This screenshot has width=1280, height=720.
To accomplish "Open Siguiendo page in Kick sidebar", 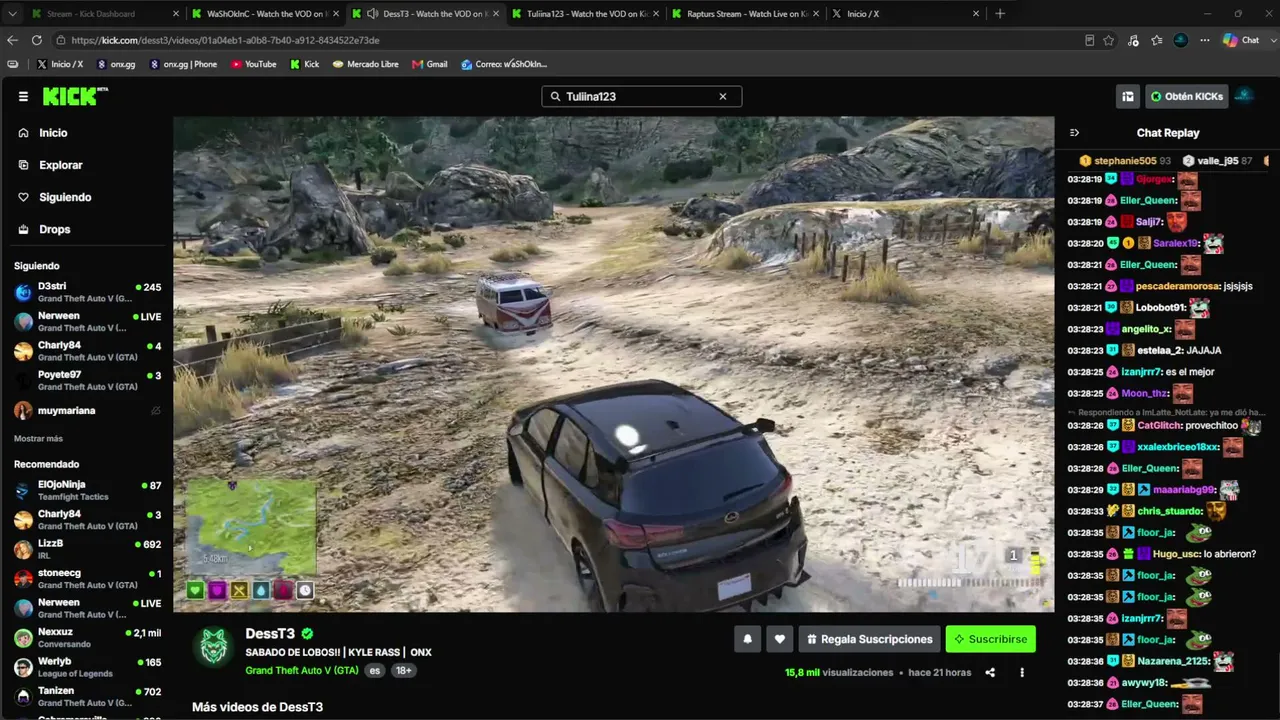I will pos(65,197).
